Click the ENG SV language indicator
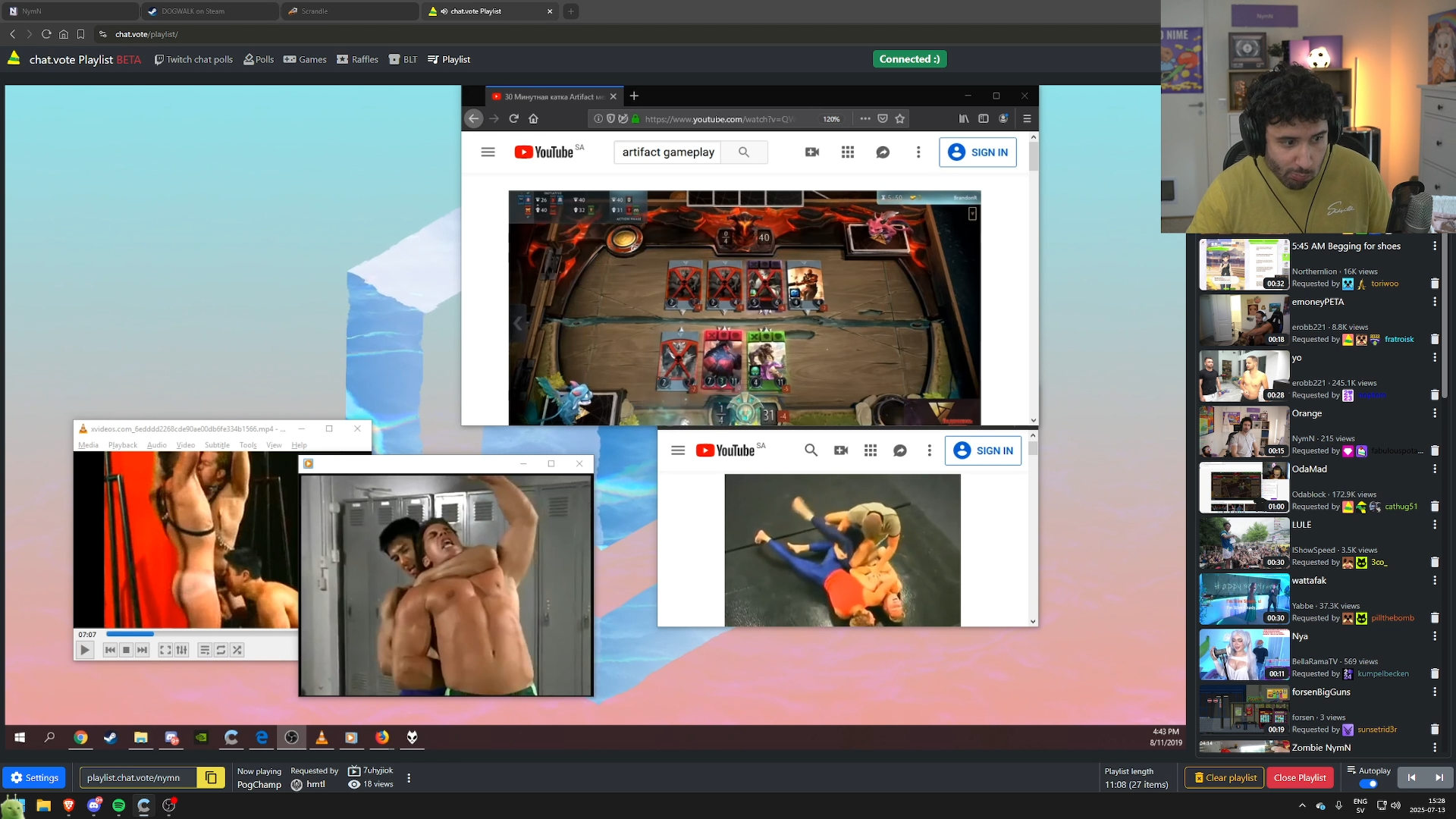1456x819 pixels. pos(1360,805)
